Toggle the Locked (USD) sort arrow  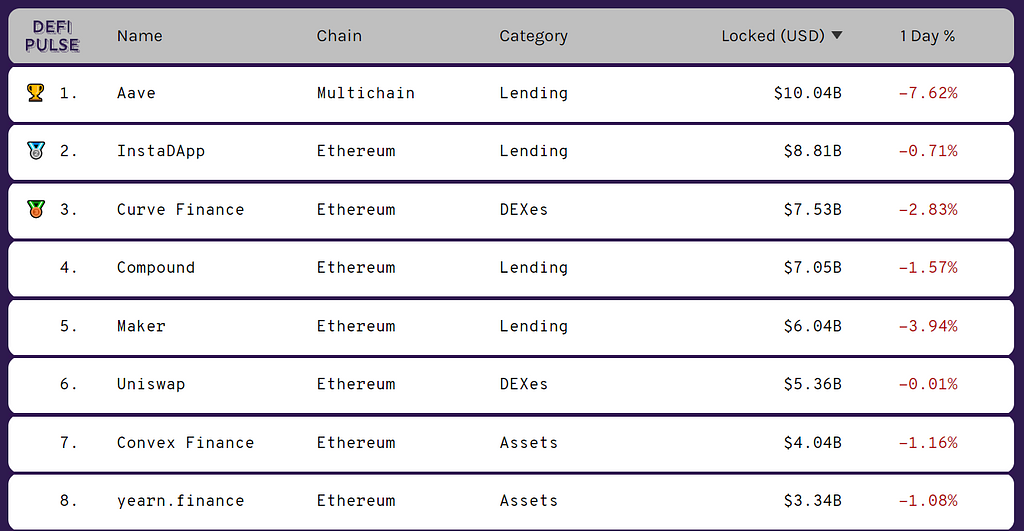(x=837, y=36)
